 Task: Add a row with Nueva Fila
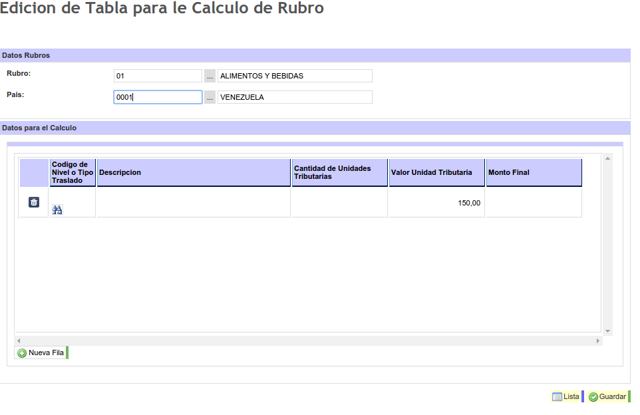click(41, 353)
